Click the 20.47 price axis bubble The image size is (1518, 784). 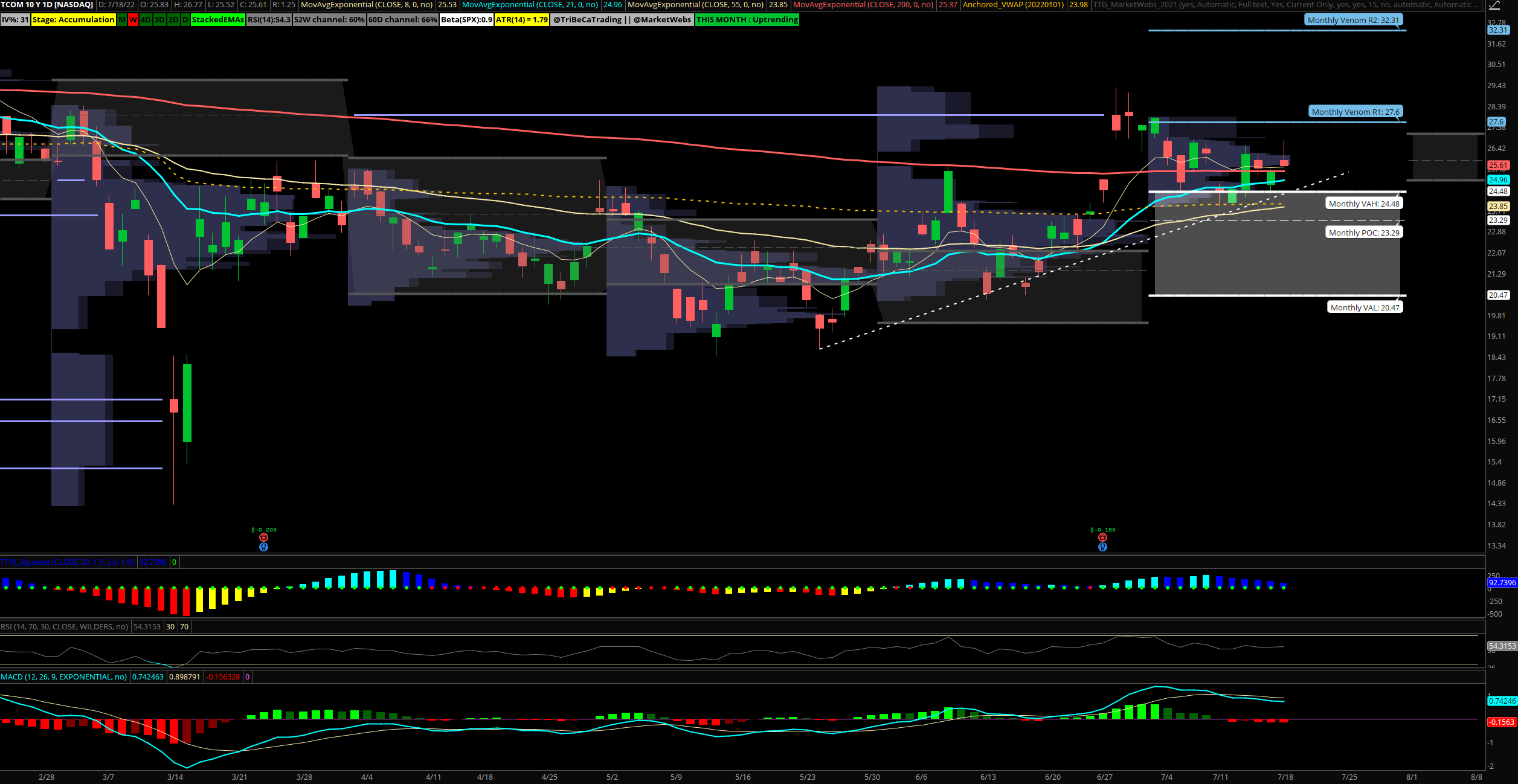click(1498, 295)
